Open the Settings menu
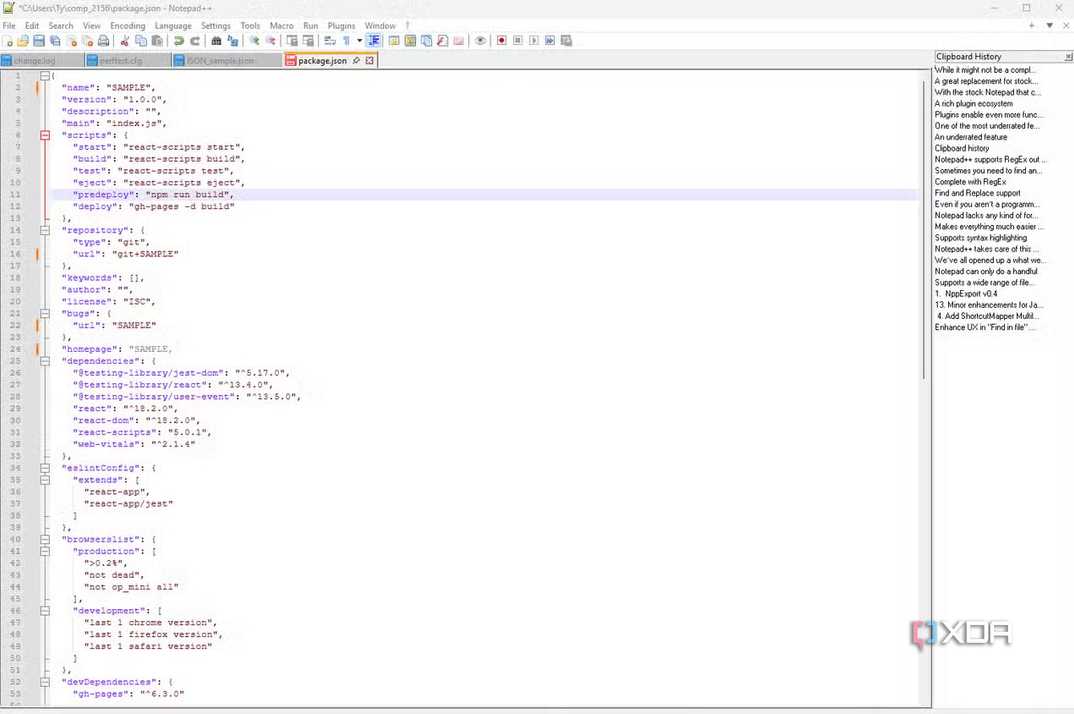 216,26
